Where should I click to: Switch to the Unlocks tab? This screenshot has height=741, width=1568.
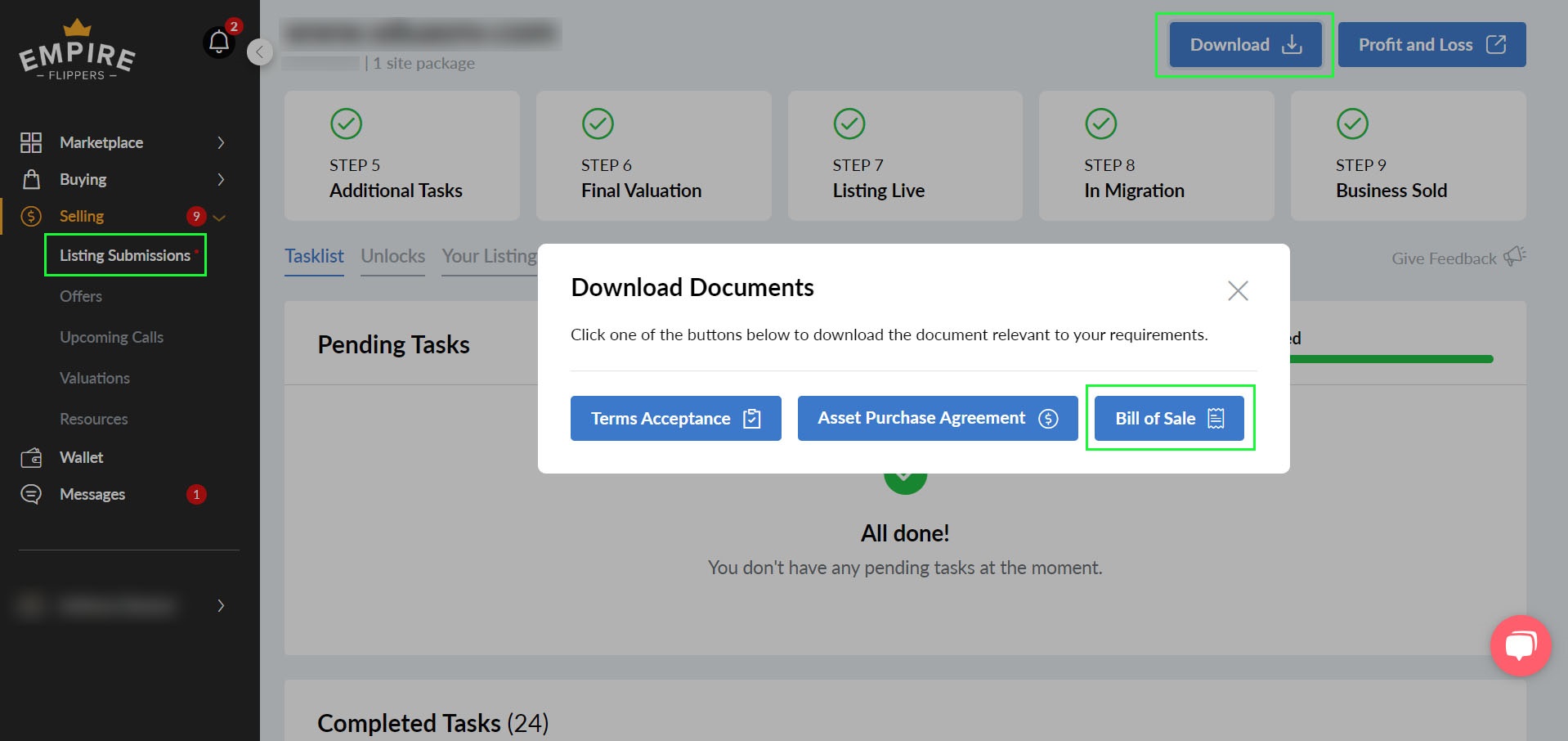tap(392, 256)
